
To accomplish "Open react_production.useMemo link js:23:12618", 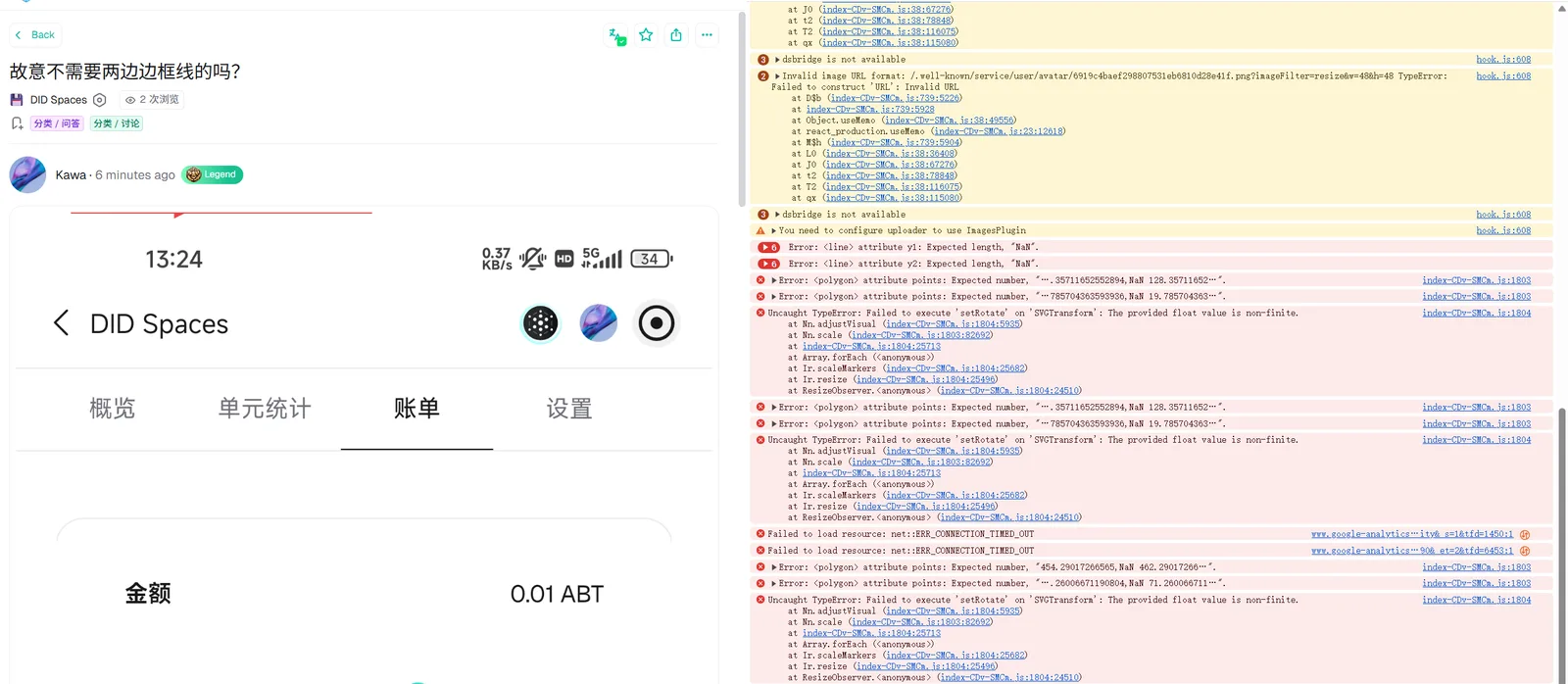I will [998, 131].
